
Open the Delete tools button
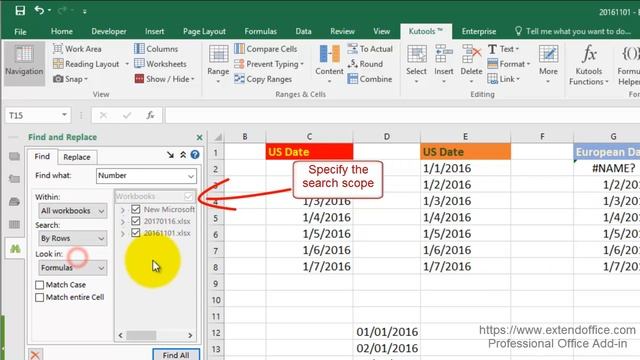coord(471,64)
